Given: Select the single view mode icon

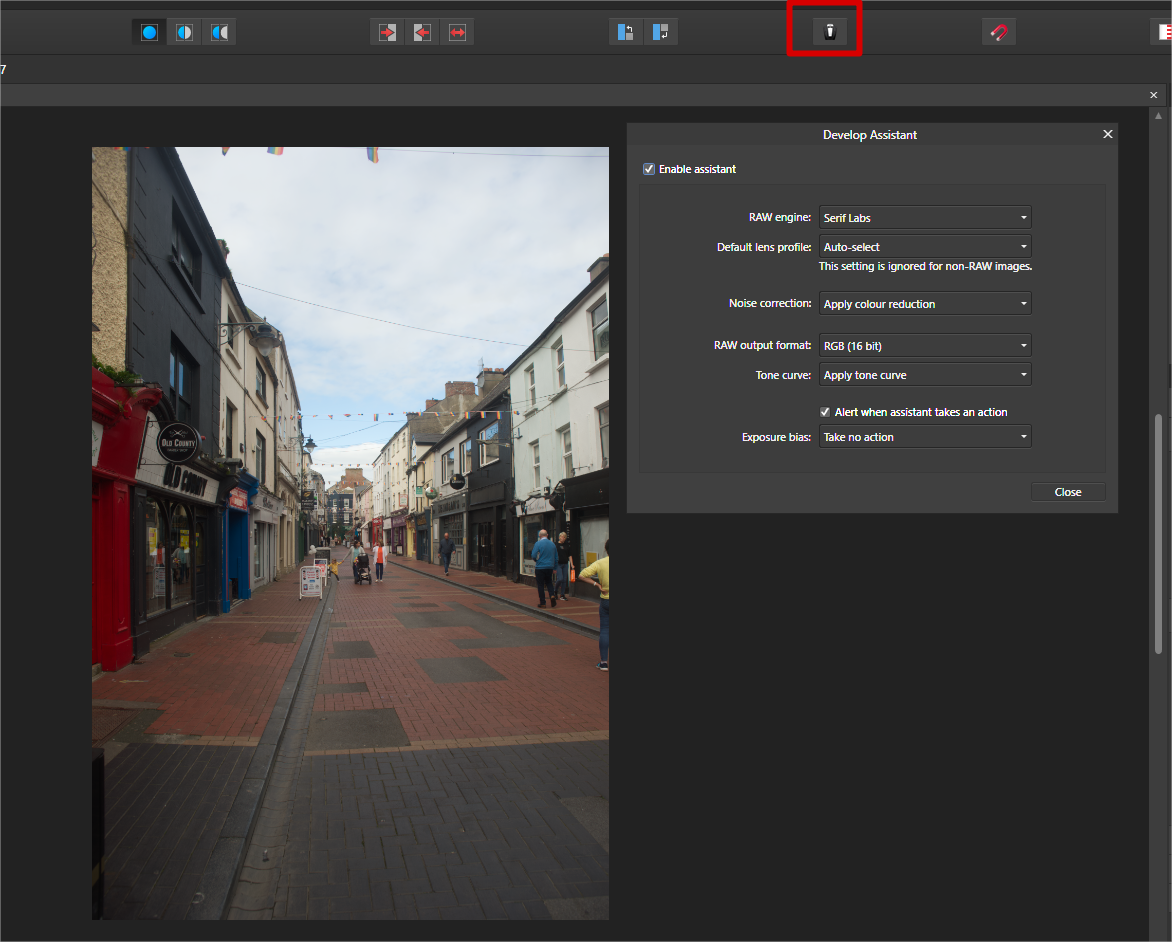Looking at the screenshot, I should 149,32.
